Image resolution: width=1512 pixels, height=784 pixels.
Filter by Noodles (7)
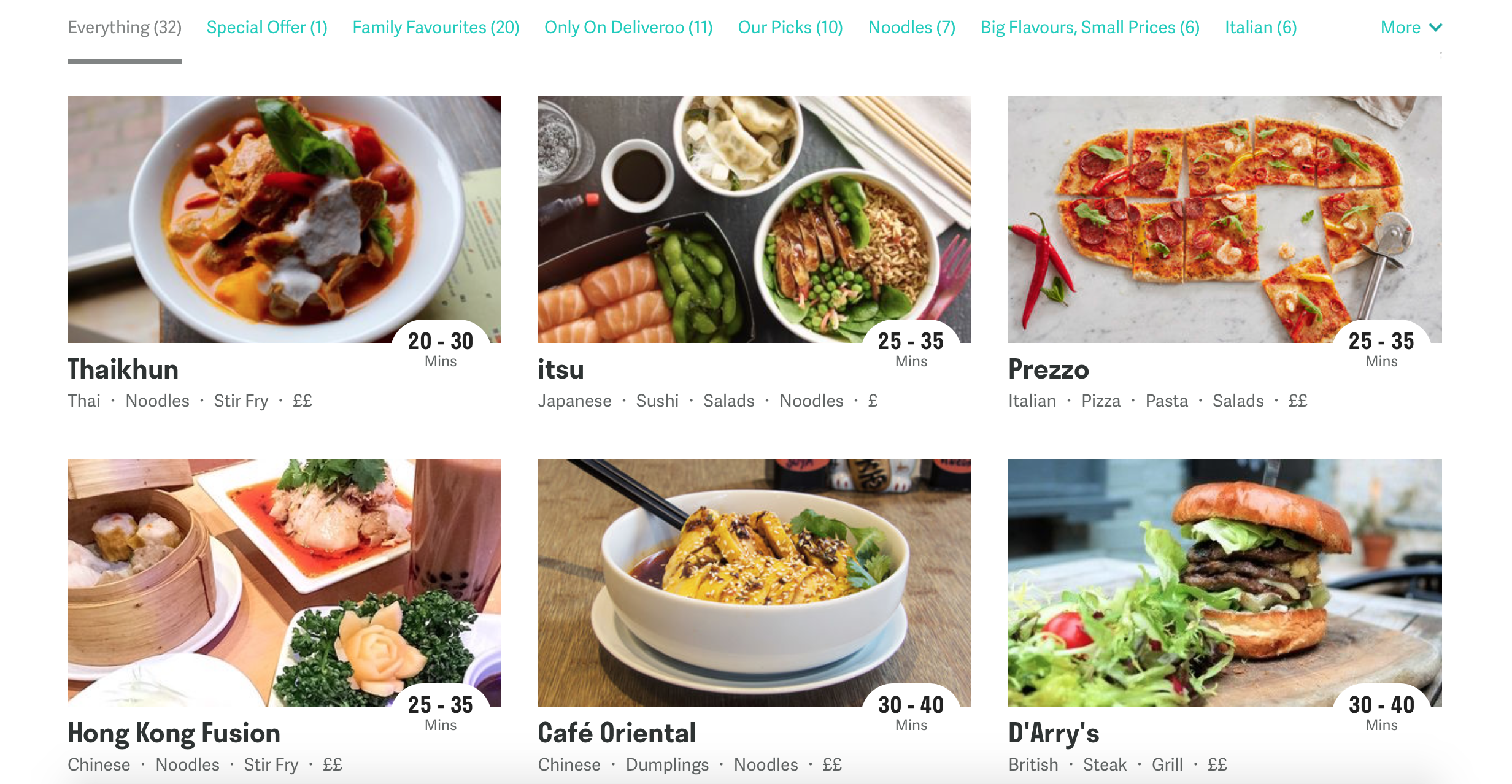tap(912, 28)
